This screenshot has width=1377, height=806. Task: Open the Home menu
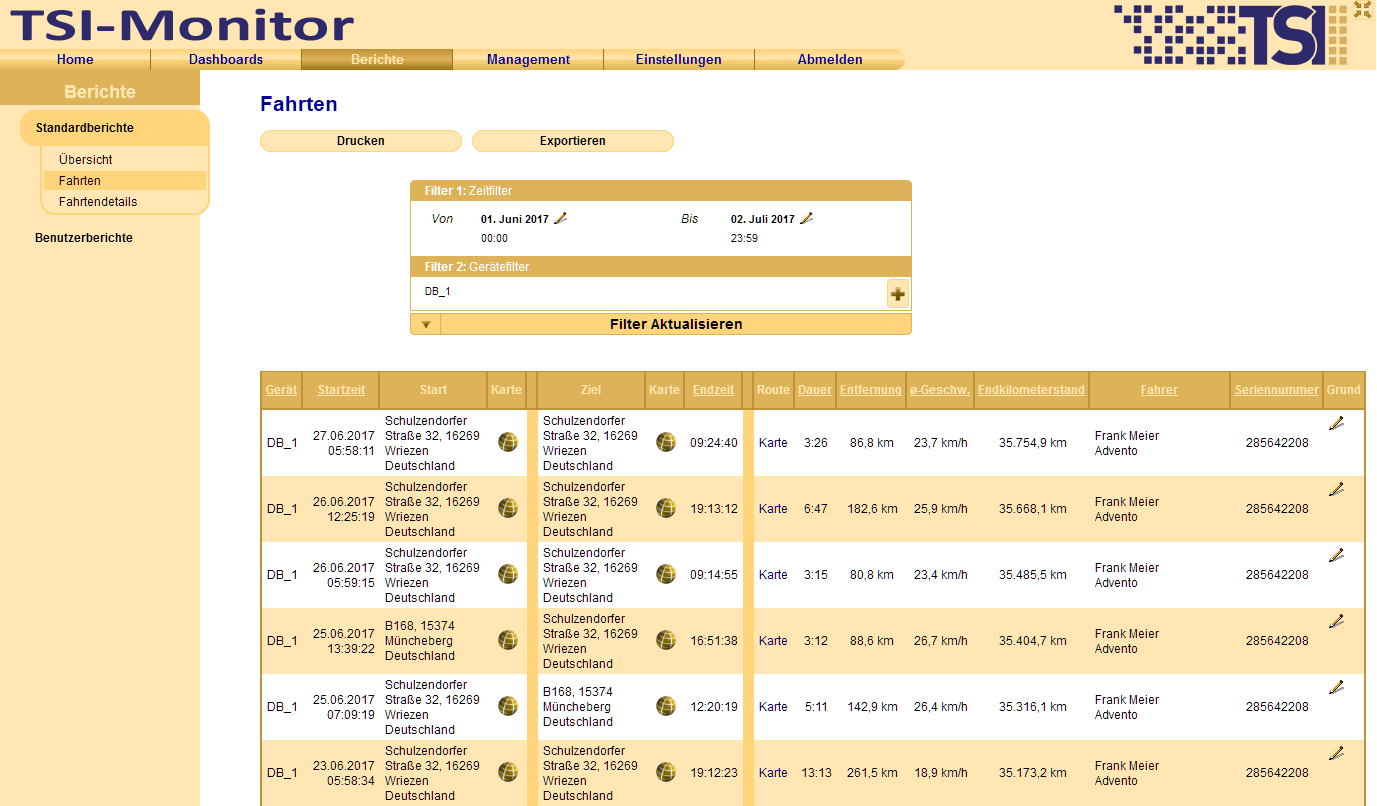pyautogui.click(x=75, y=60)
